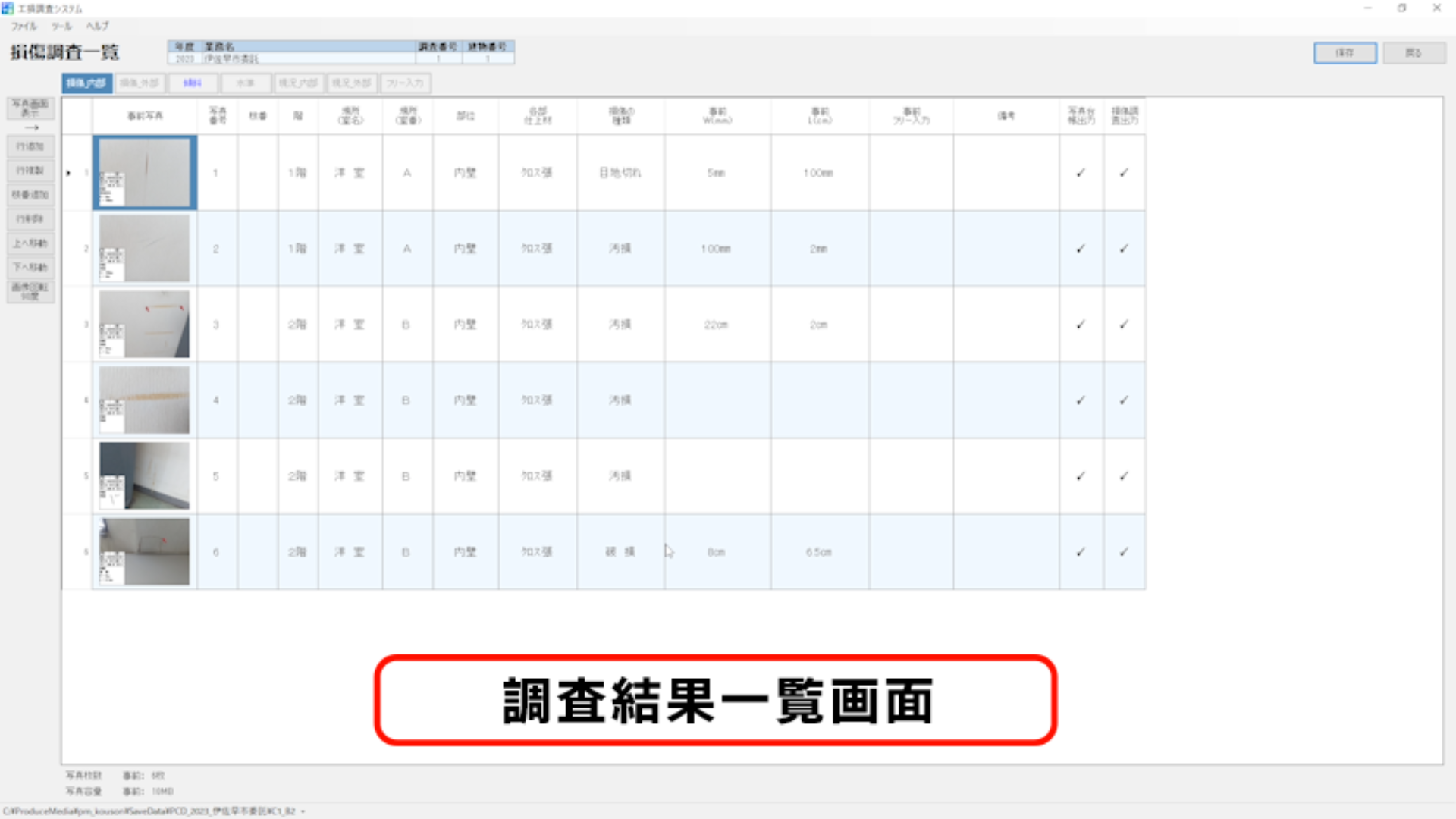Toggle 損傷調書出力 checkmark in row 3
Viewport: 1456px width, 819px height.
pos(1124,325)
